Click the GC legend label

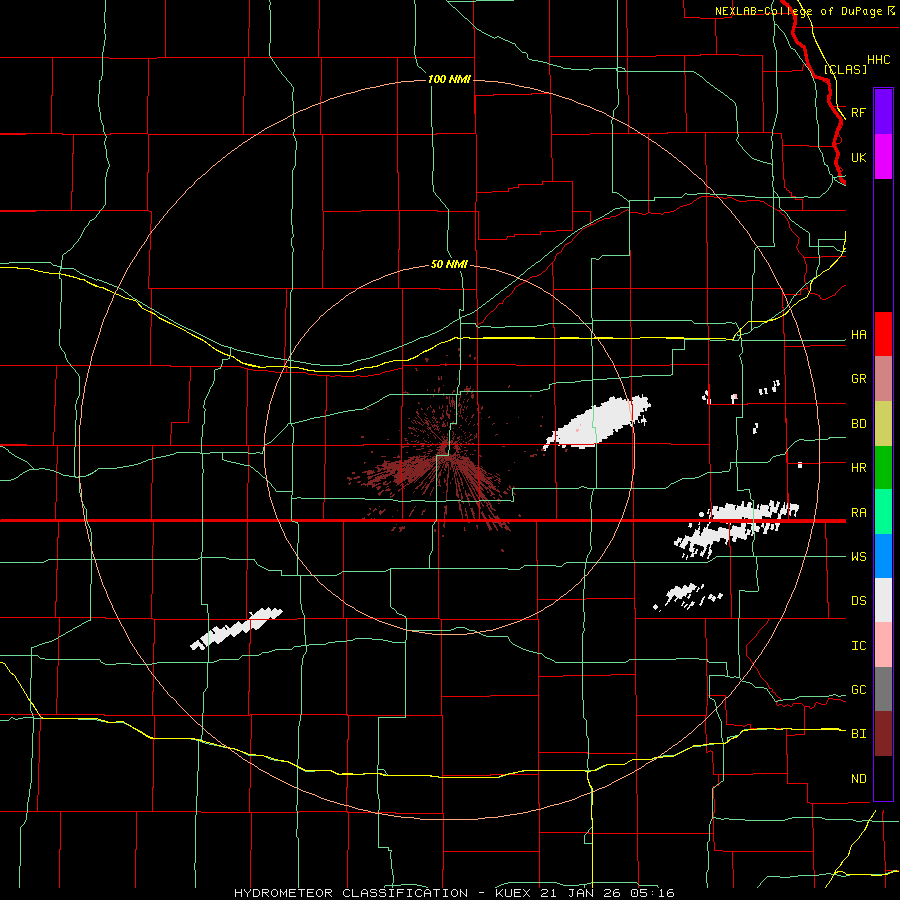[x=858, y=690]
